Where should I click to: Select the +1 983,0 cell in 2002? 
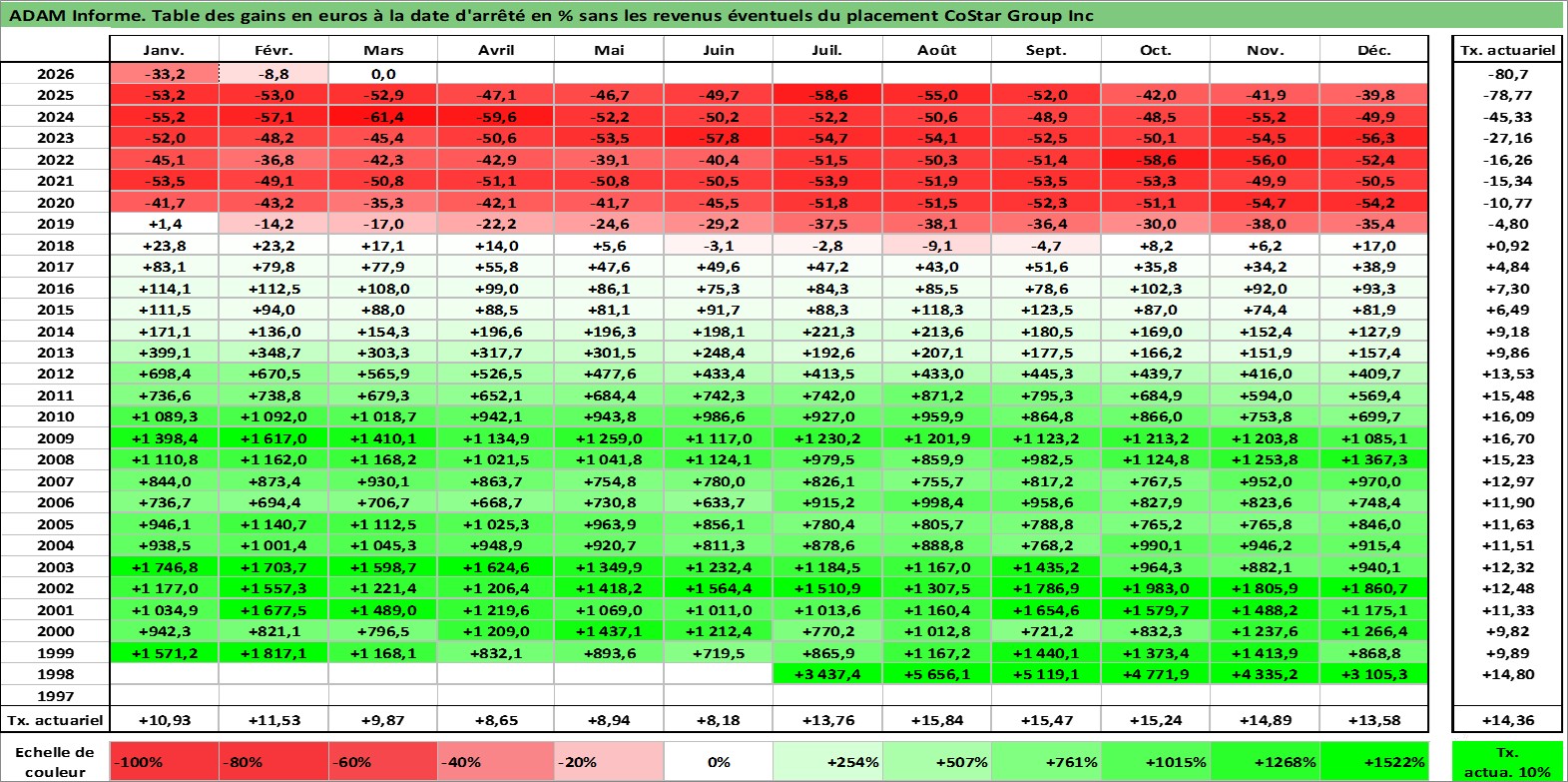[x=1155, y=588]
